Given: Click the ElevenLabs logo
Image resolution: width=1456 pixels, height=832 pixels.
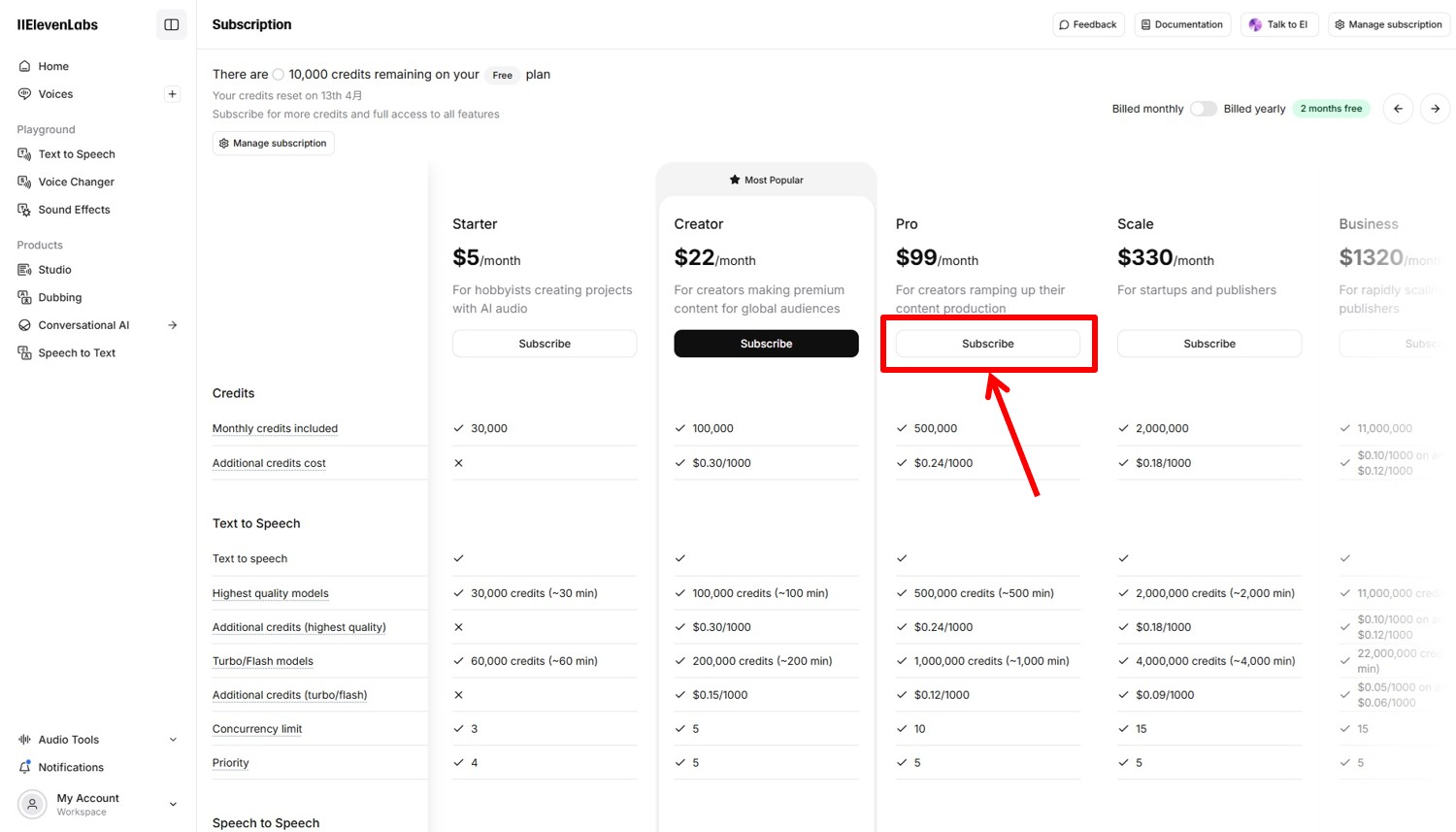Looking at the screenshot, I should click(x=57, y=25).
